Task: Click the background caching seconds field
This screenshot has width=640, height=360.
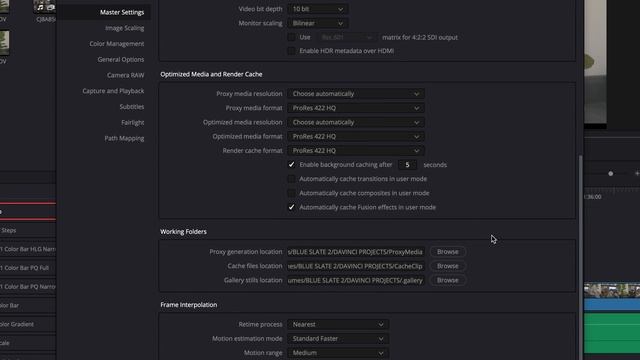Action: click(407, 165)
